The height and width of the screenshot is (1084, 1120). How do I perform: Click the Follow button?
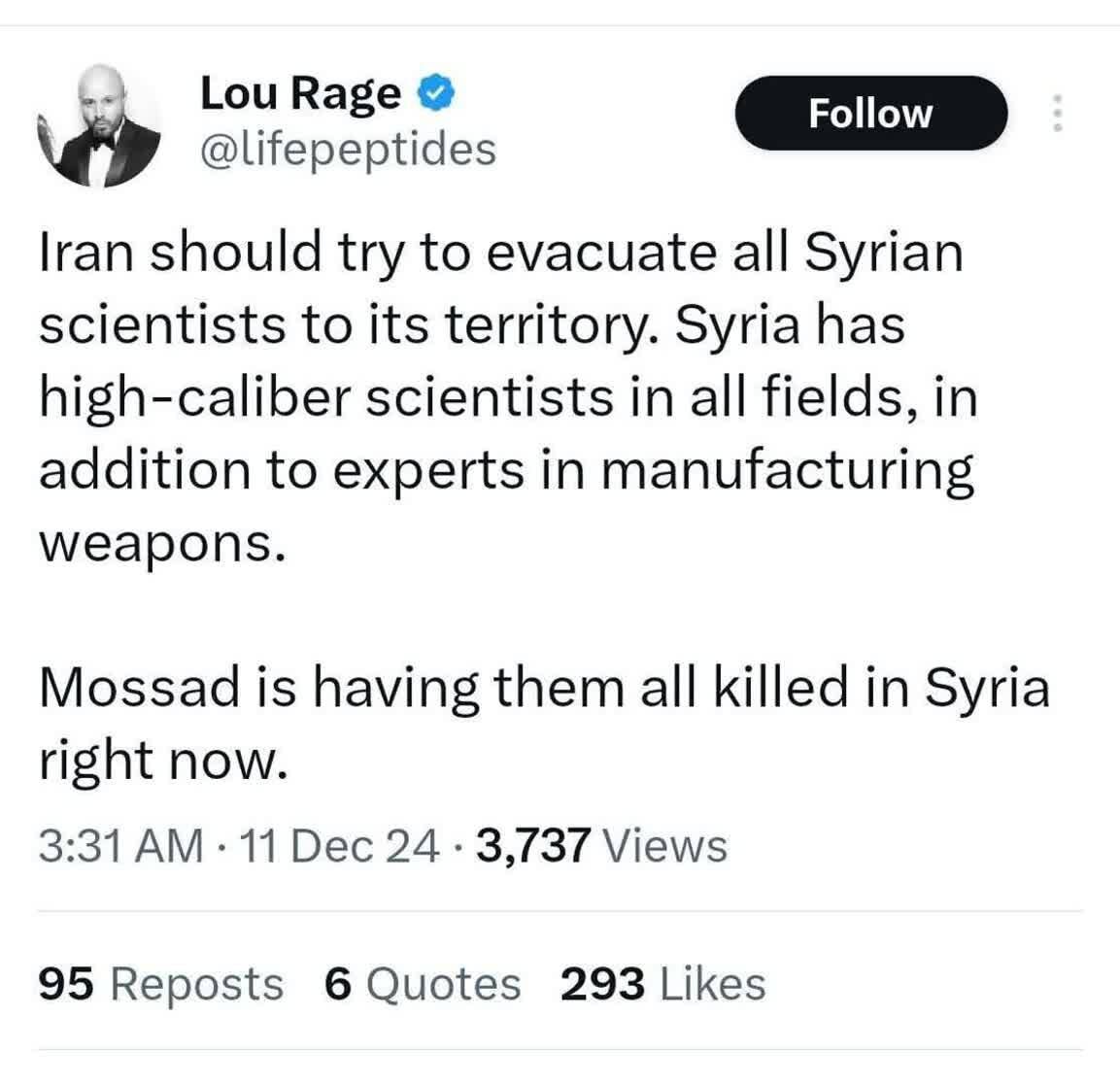870,114
